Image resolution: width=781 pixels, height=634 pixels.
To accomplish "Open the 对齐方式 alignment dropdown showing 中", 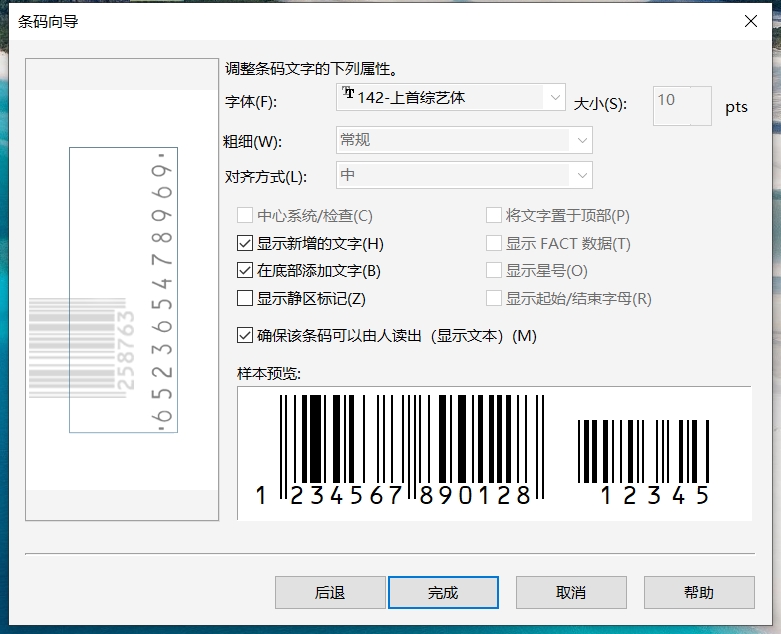I will (464, 175).
